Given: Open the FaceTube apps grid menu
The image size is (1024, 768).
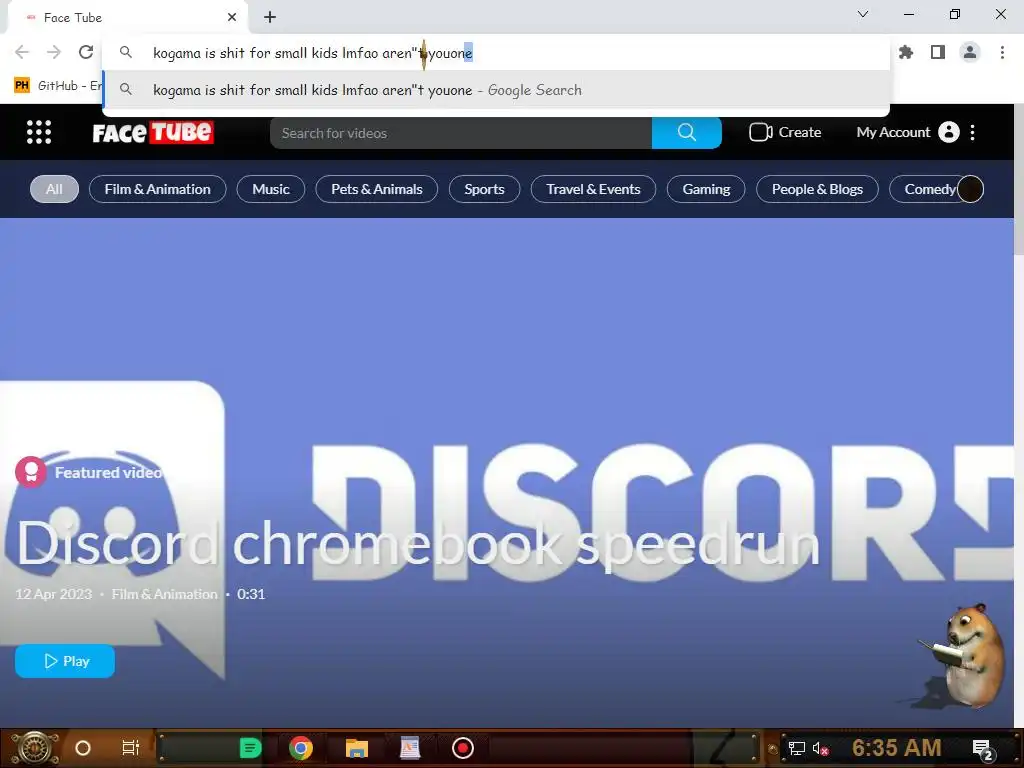Looking at the screenshot, I should point(39,132).
